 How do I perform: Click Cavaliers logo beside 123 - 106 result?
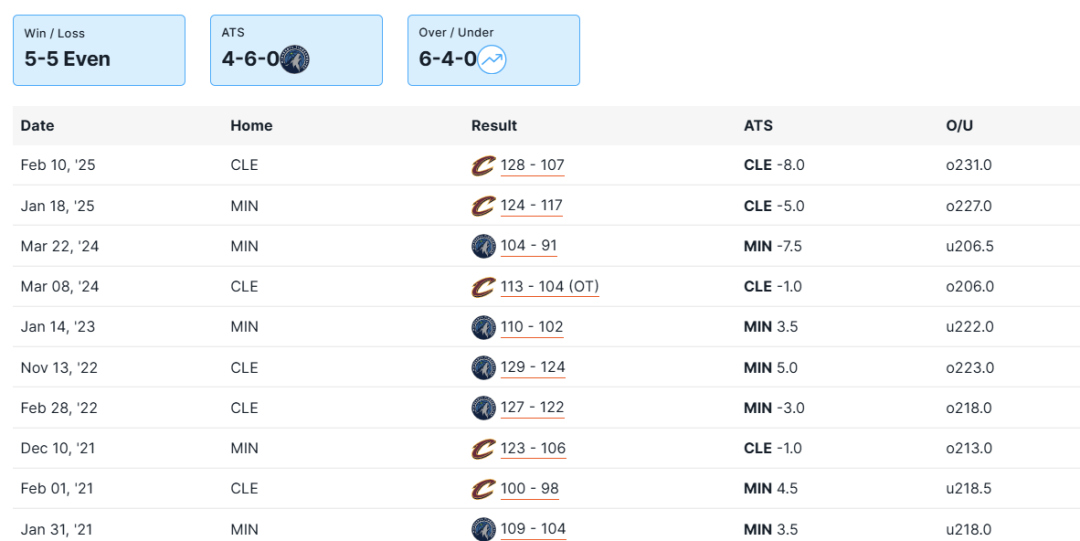coord(484,448)
